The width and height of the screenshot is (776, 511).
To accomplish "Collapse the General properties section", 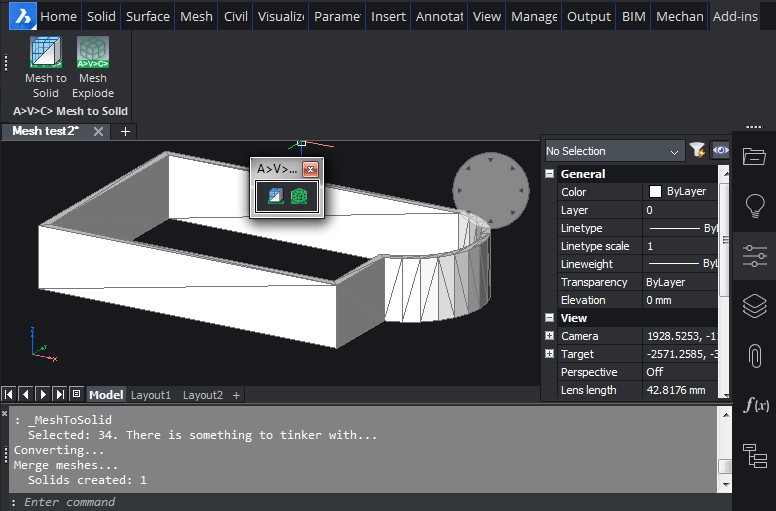I will point(549,174).
